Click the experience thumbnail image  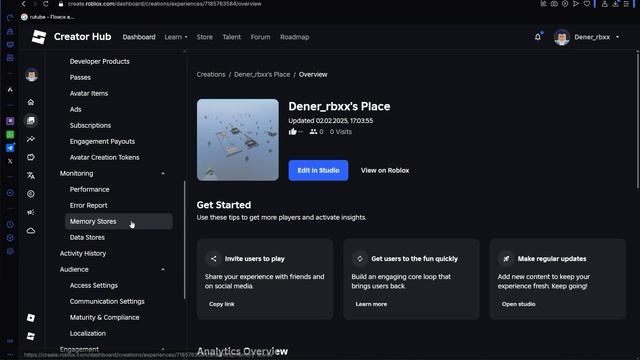pyautogui.click(x=238, y=140)
